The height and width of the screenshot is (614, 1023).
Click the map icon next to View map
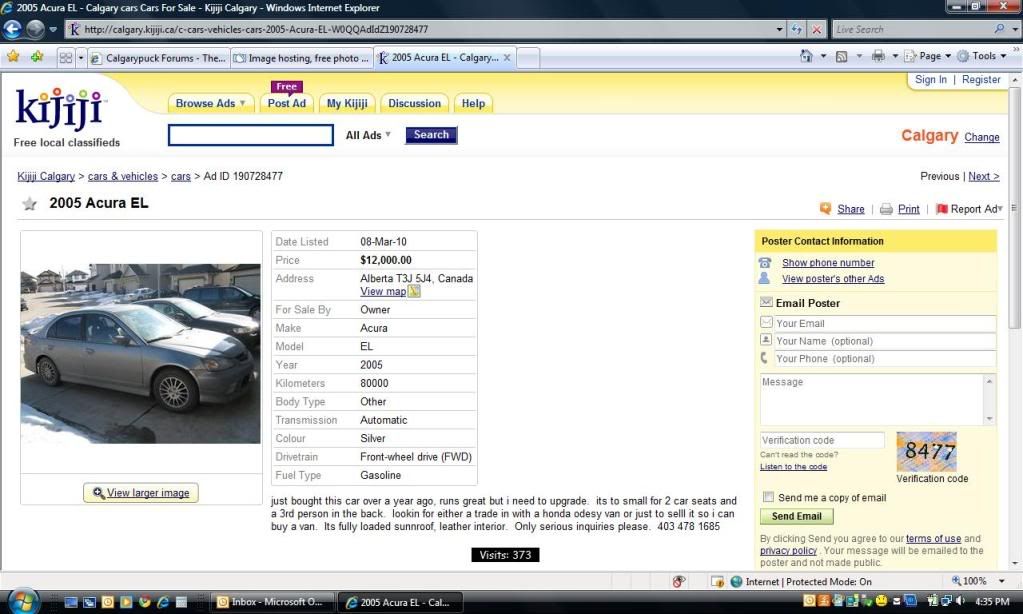pos(414,292)
